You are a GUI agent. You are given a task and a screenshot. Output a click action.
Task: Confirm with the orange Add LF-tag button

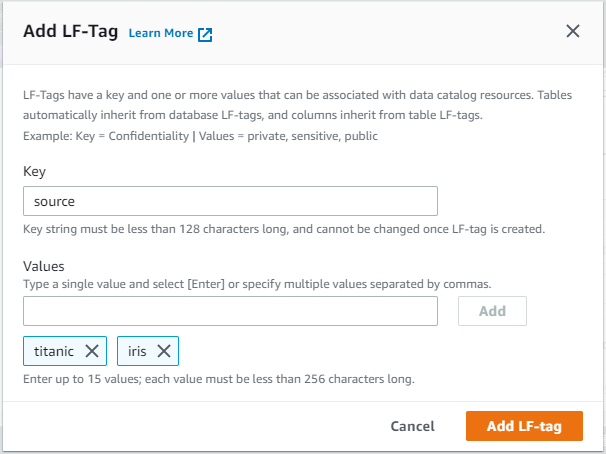point(524,426)
